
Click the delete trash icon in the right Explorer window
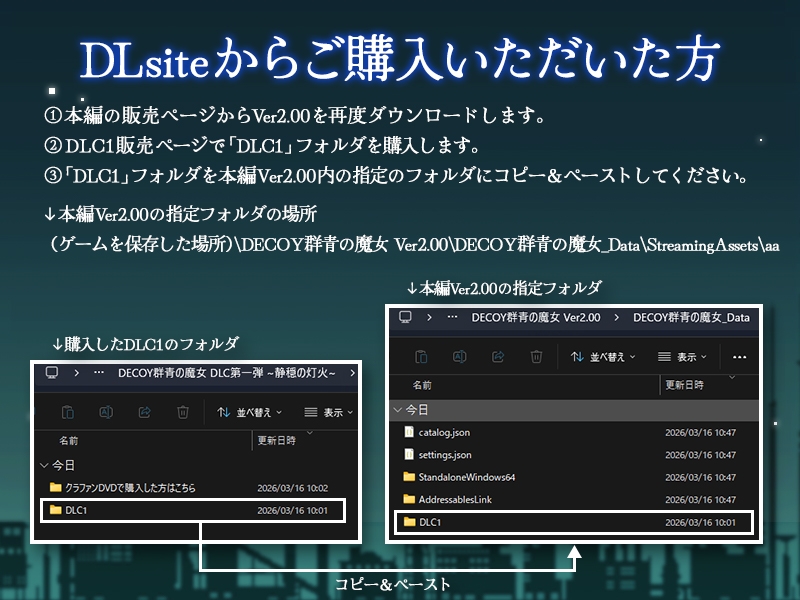click(536, 356)
